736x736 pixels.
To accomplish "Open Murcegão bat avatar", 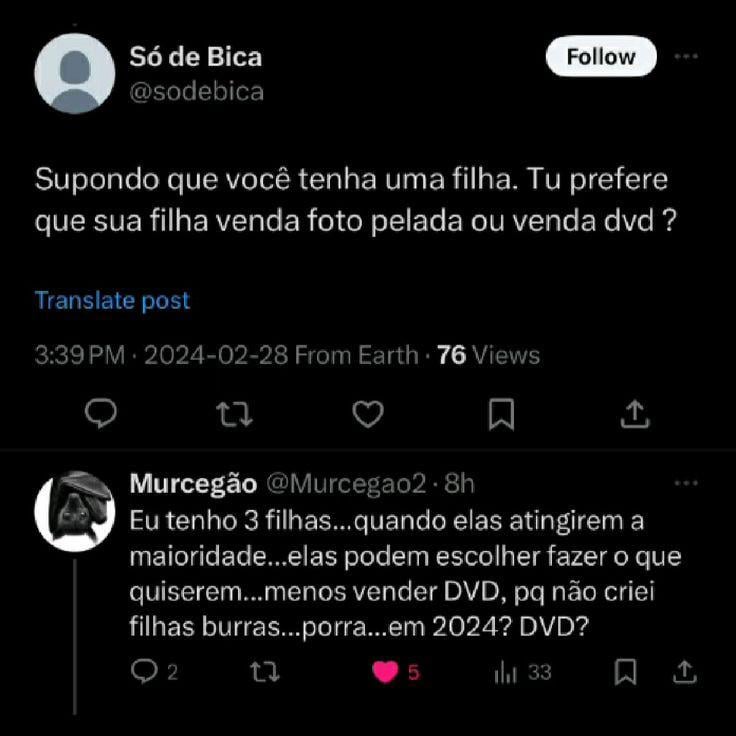I will (75, 511).
